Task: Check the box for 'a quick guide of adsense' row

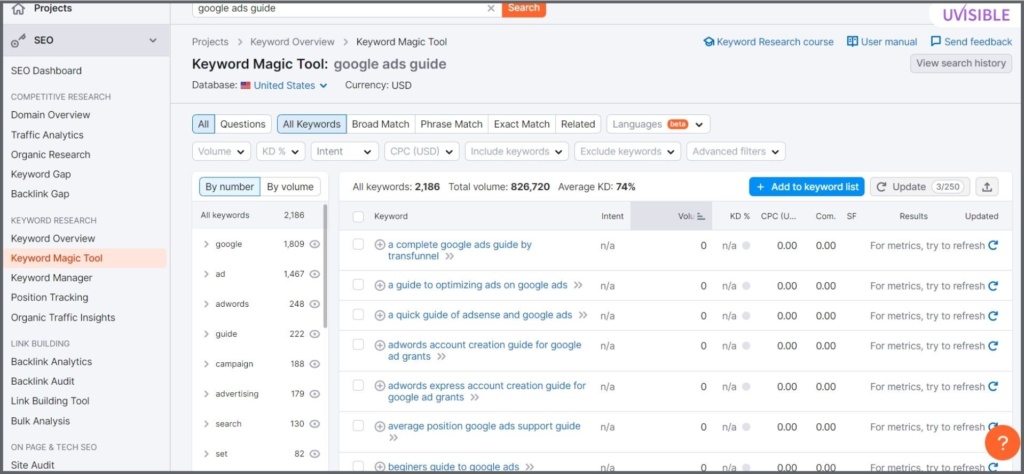Action: (358, 315)
